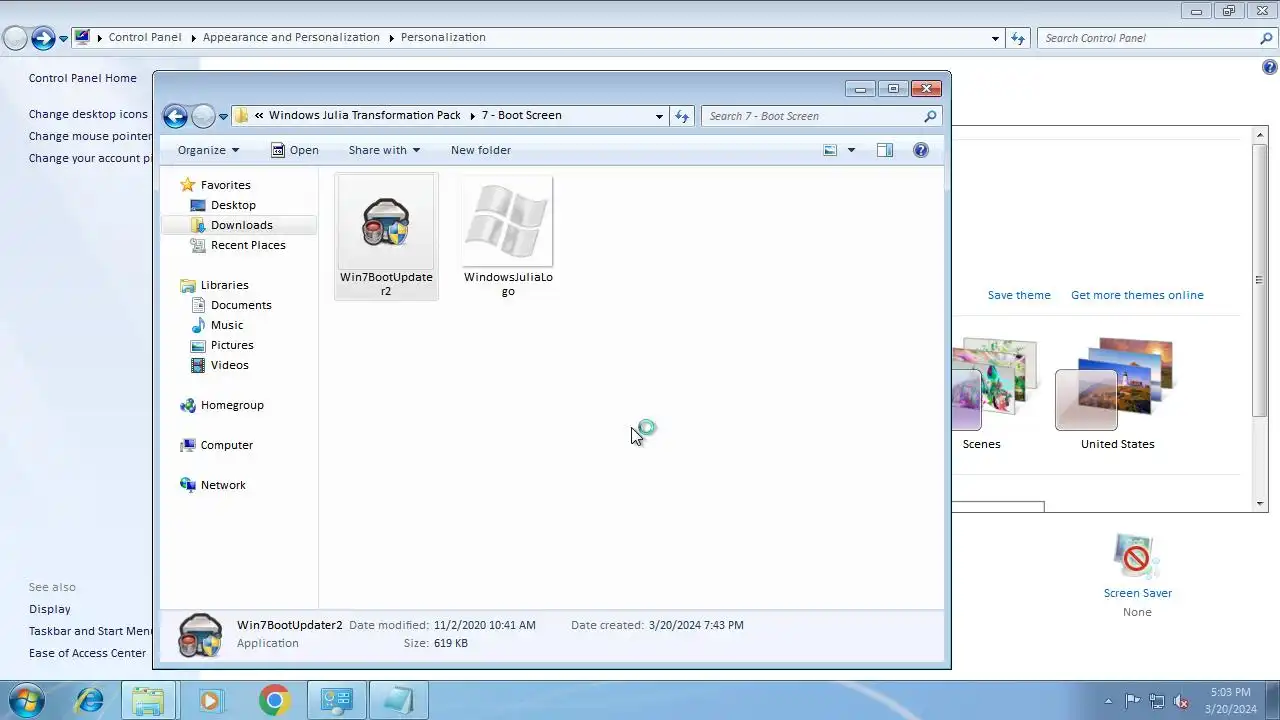Screen dimensions: 1280x720
Task: Change the view with the views icon
Action: [x=830, y=150]
